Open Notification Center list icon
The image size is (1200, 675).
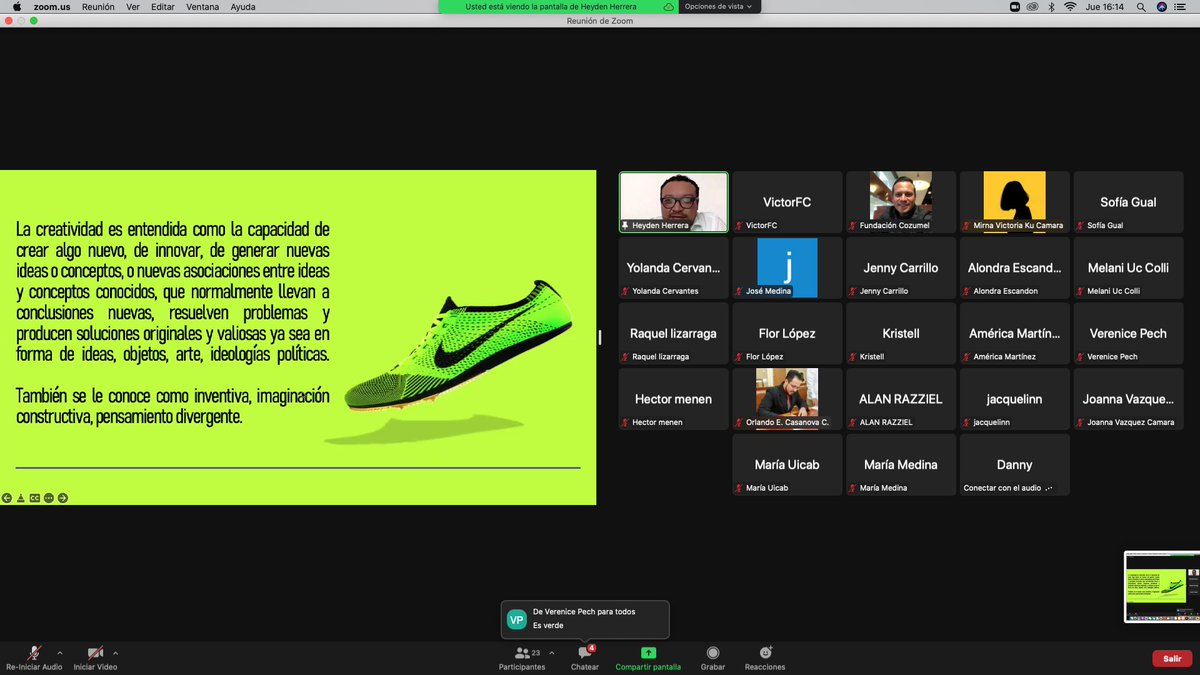tap(1182, 7)
